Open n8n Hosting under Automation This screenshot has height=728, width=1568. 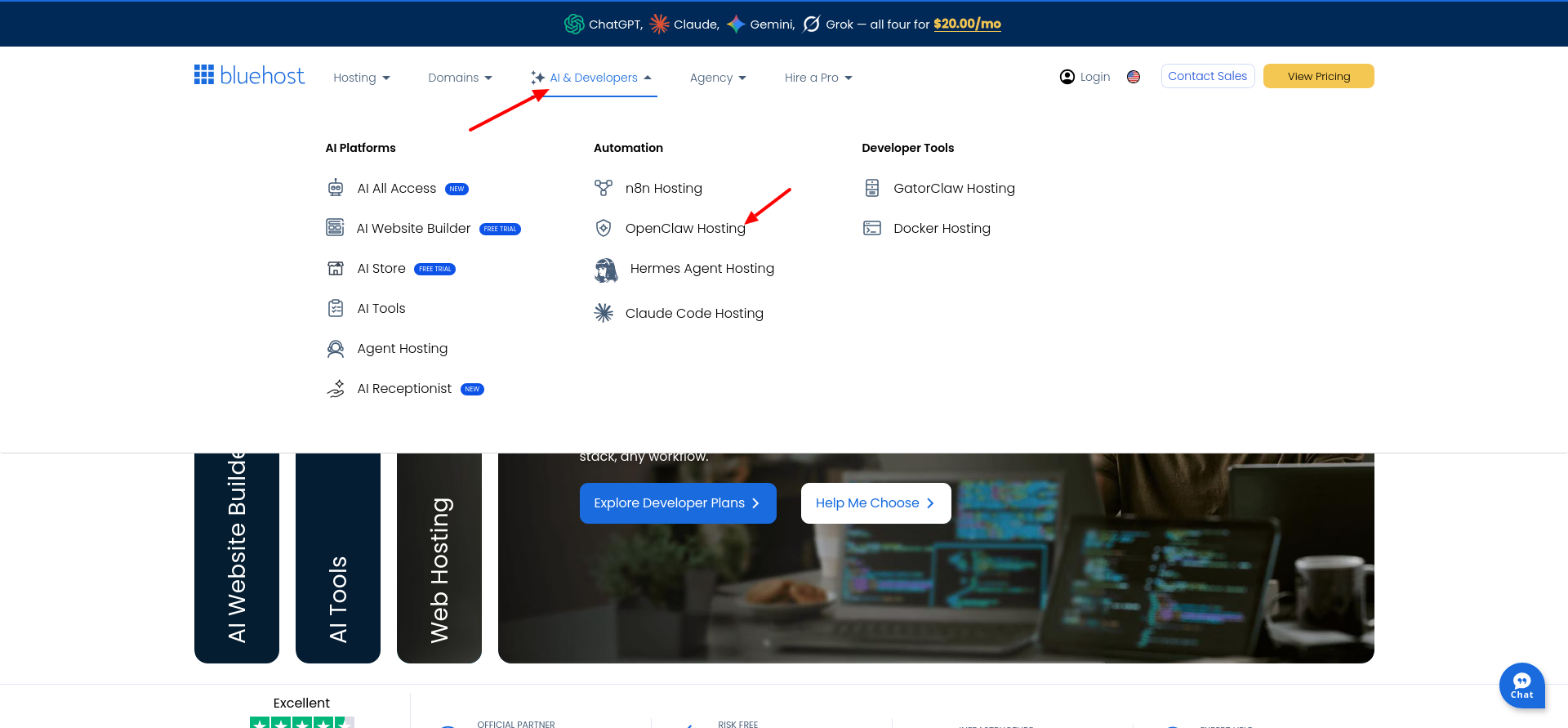coord(664,189)
